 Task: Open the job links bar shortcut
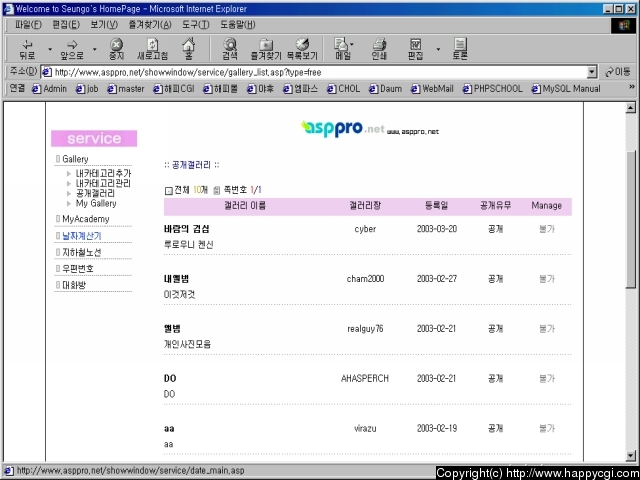(x=87, y=89)
